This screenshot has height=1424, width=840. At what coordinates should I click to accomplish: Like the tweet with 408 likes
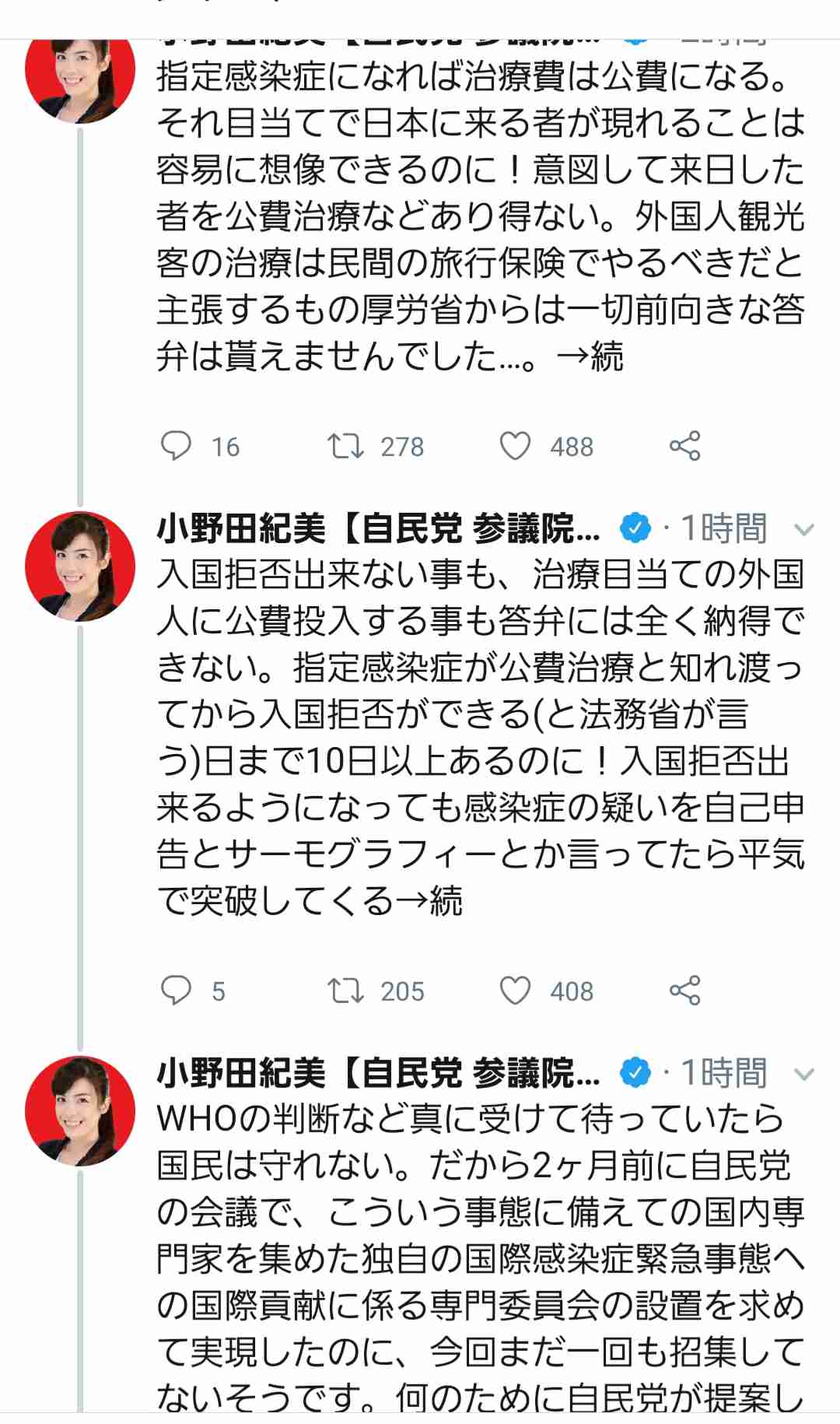[x=515, y=991]
